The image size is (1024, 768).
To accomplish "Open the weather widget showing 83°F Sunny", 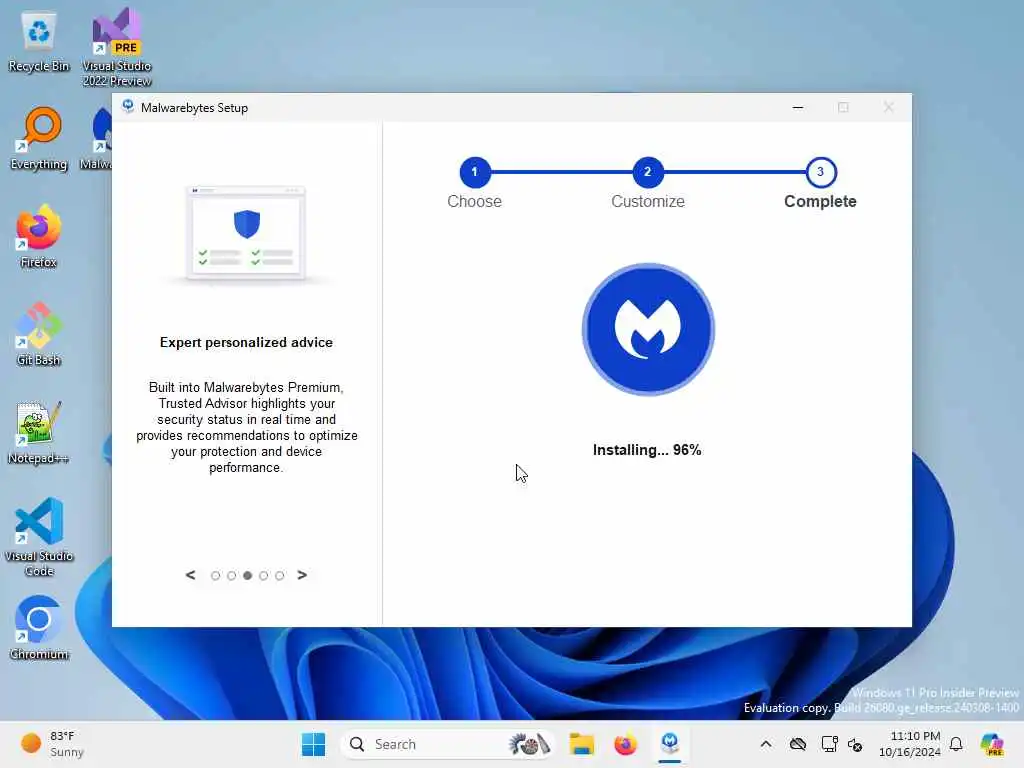I will [52, 744].
